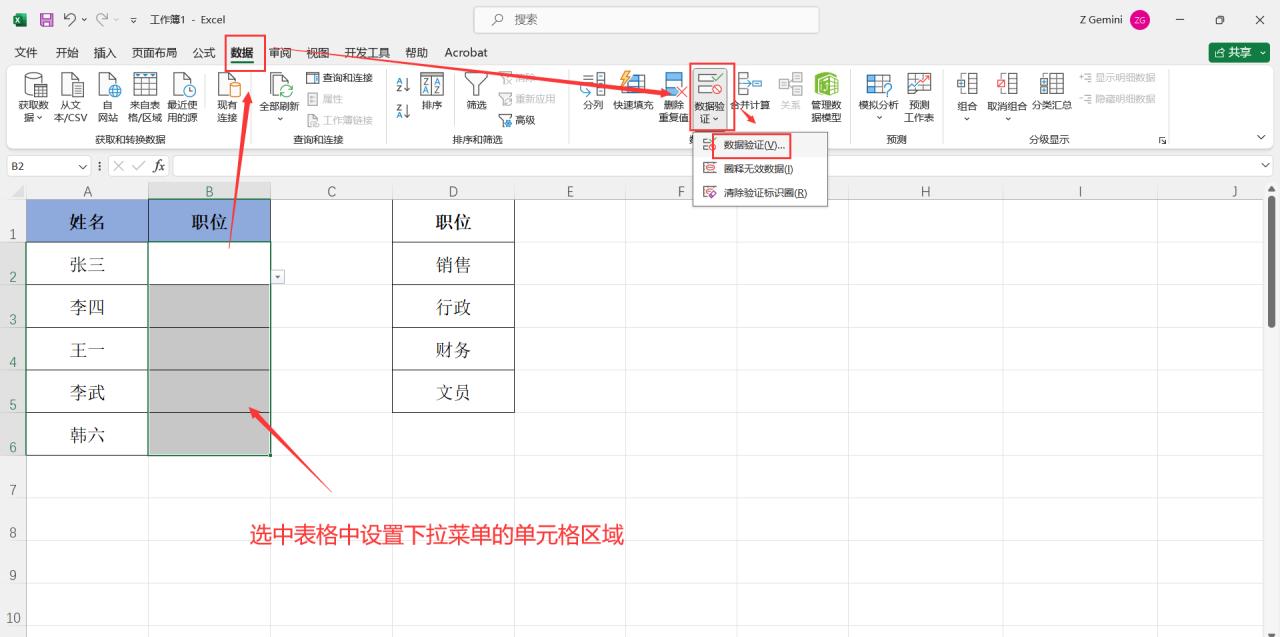Select column D header
1280x637 pixels.
pos(453,191)
